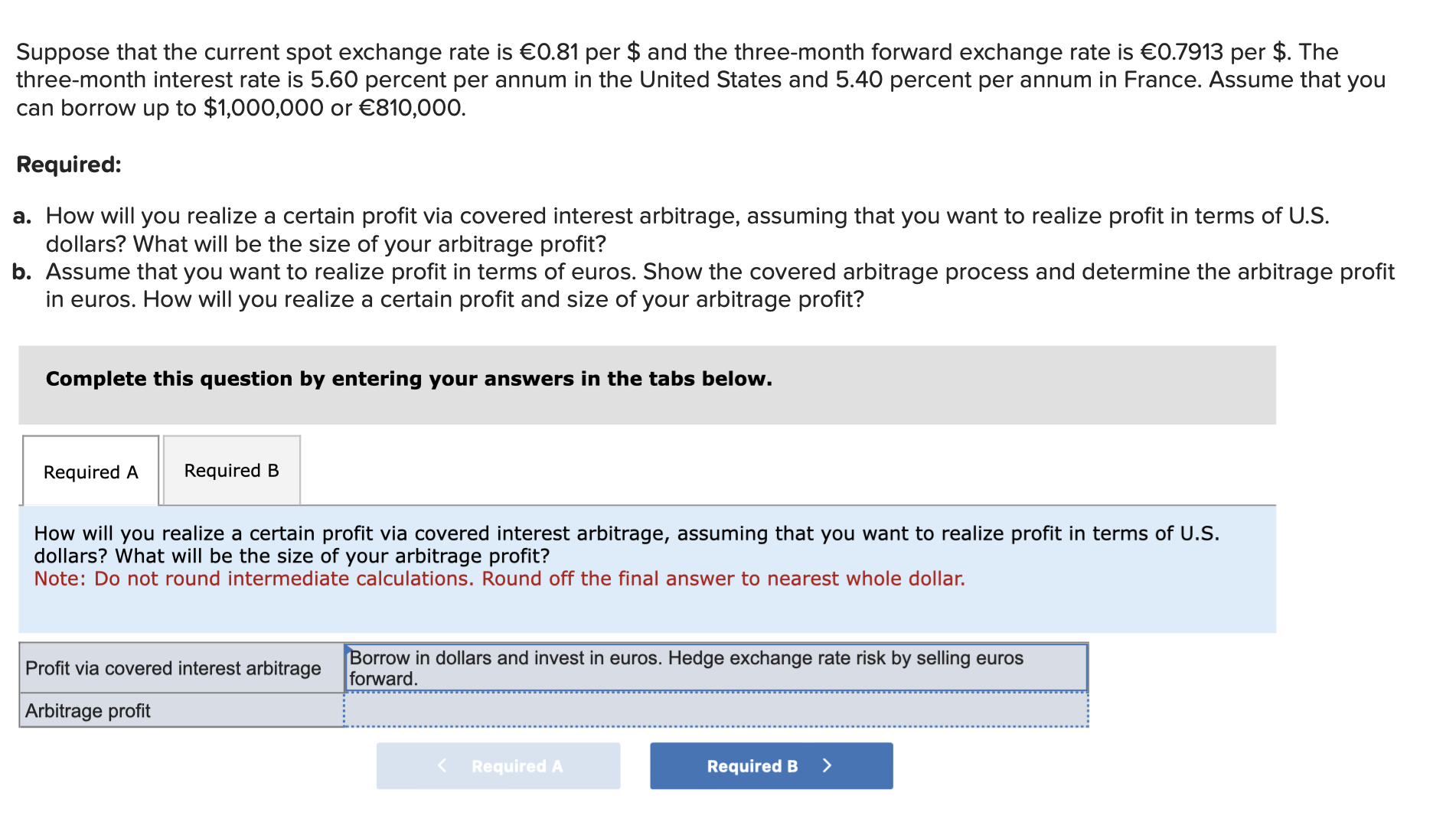Click the forward chevron on Required B button
The height and width of the screenshot is (825, 1456).
827,765
